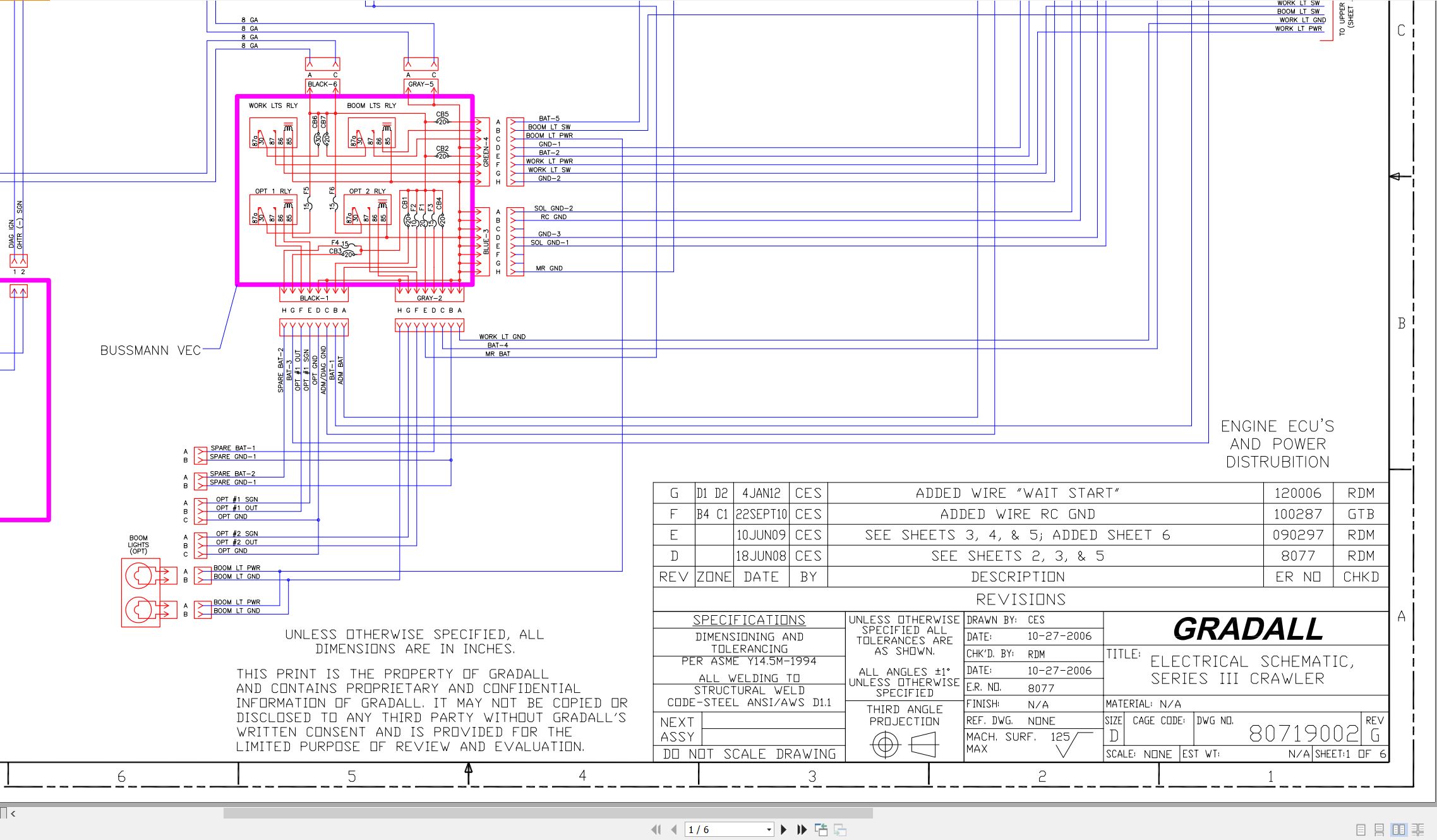Click the GREEN-4 connector label
1437x840 pixels.
tap(486, 152)
